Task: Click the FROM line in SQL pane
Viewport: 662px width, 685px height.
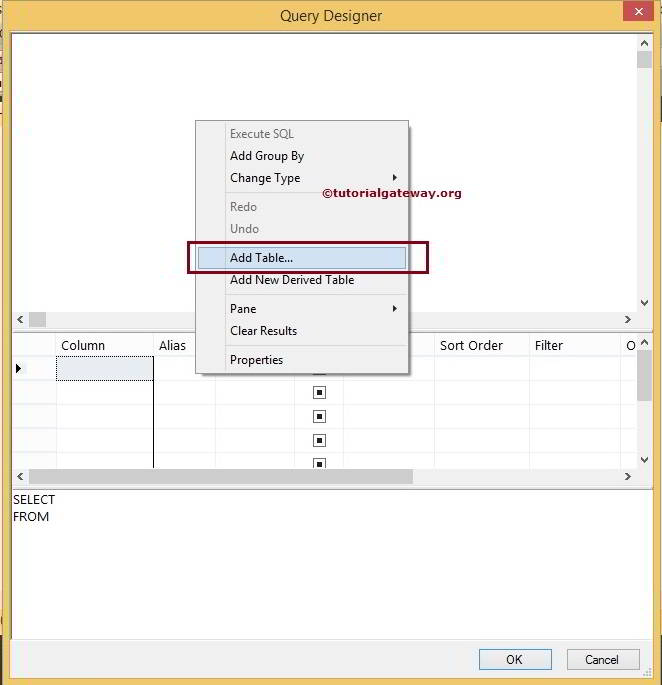Action: pos(31,516)
